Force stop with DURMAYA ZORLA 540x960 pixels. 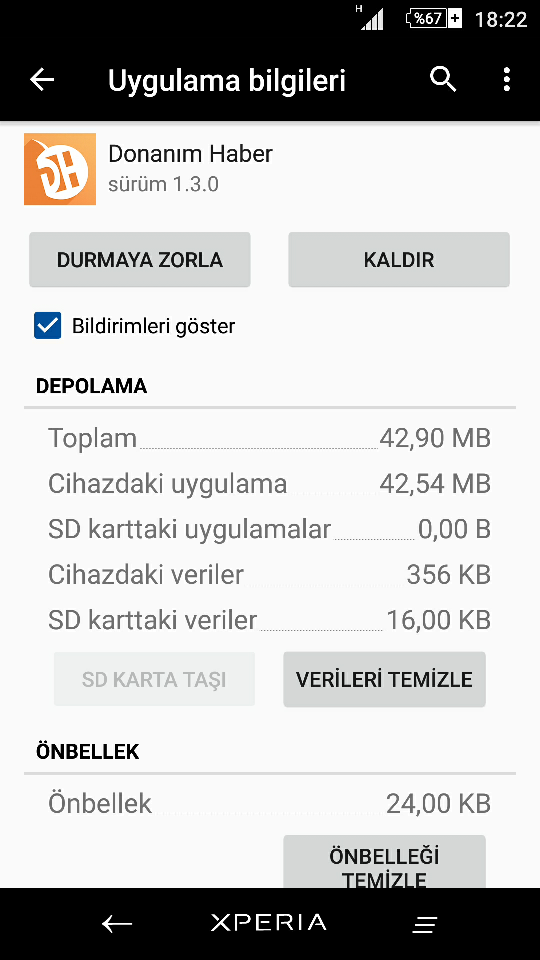point(140,260)
